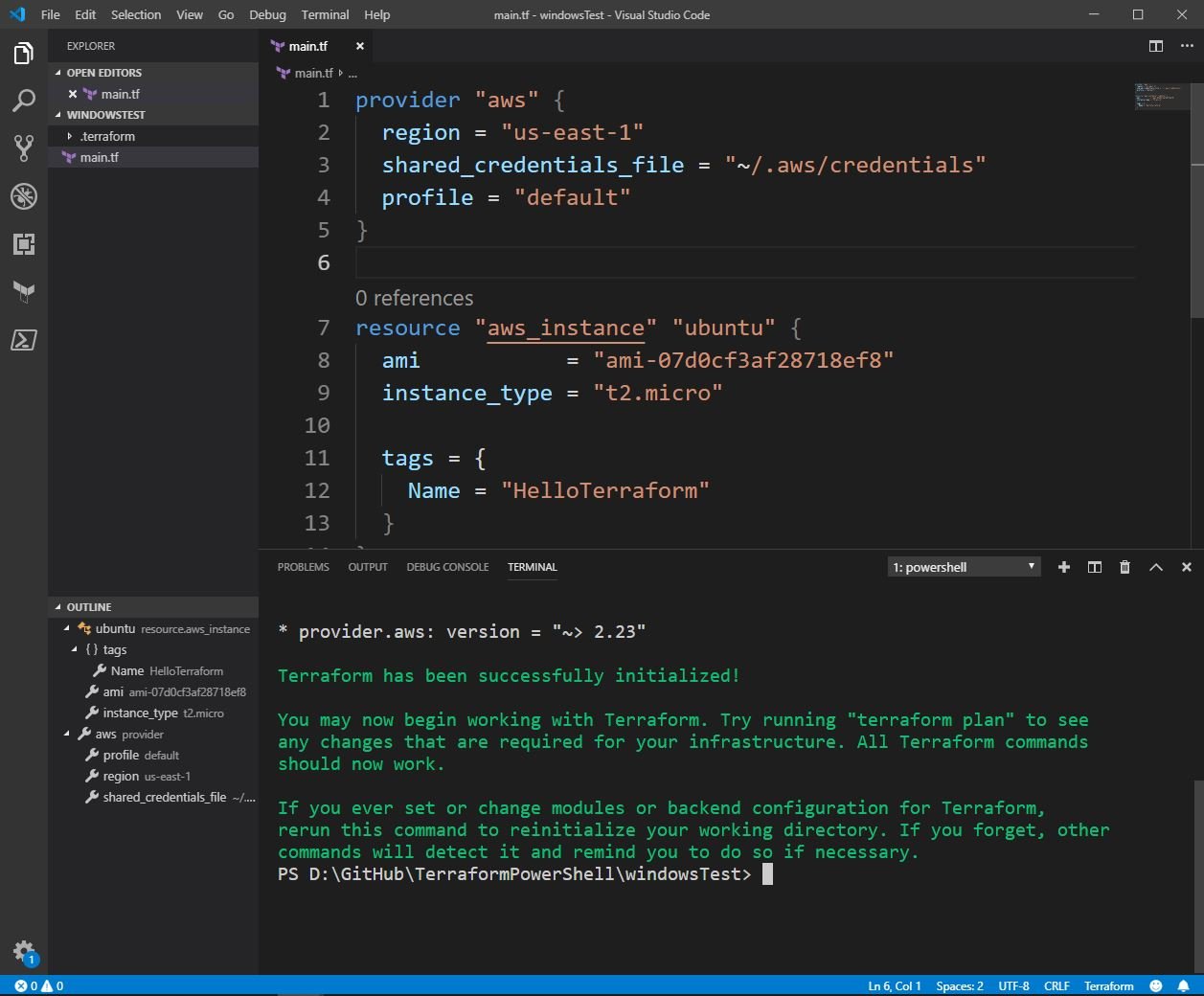Viewport: 1204px width, 996px height.
Task: Click the terminal prompt input area
Action: pos(767,874)
